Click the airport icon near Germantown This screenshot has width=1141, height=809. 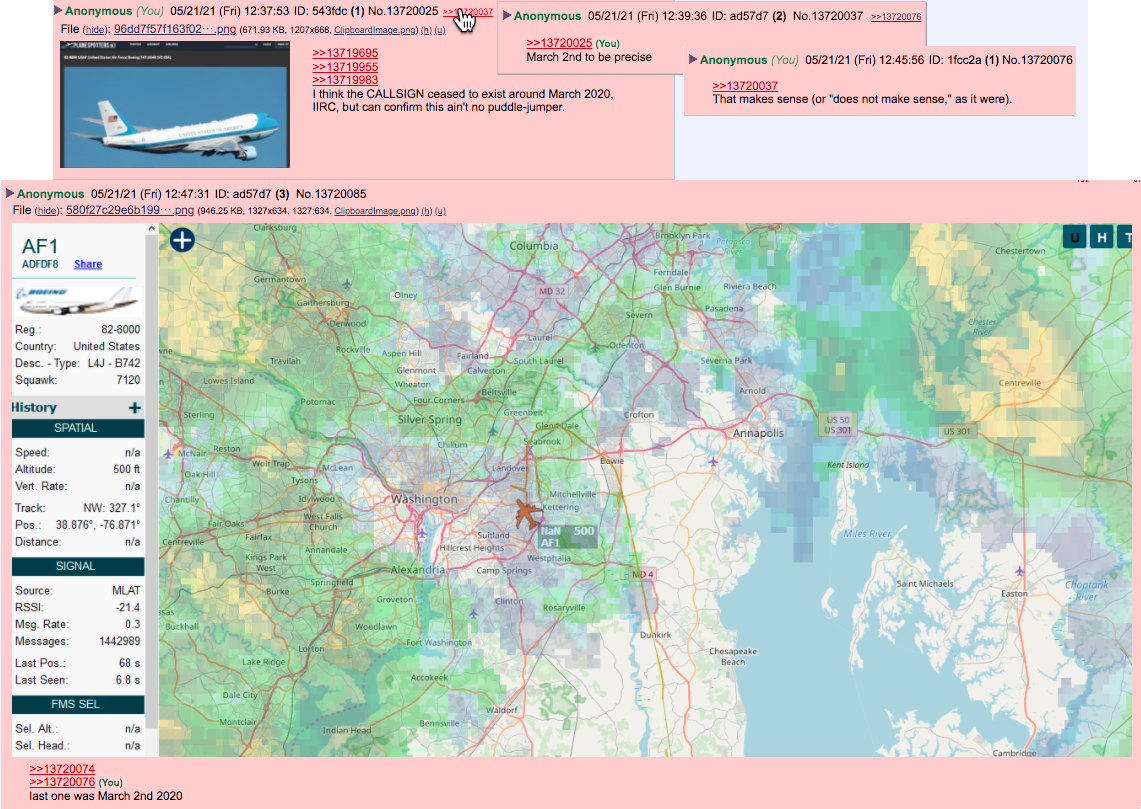click(x=347, y=284)
